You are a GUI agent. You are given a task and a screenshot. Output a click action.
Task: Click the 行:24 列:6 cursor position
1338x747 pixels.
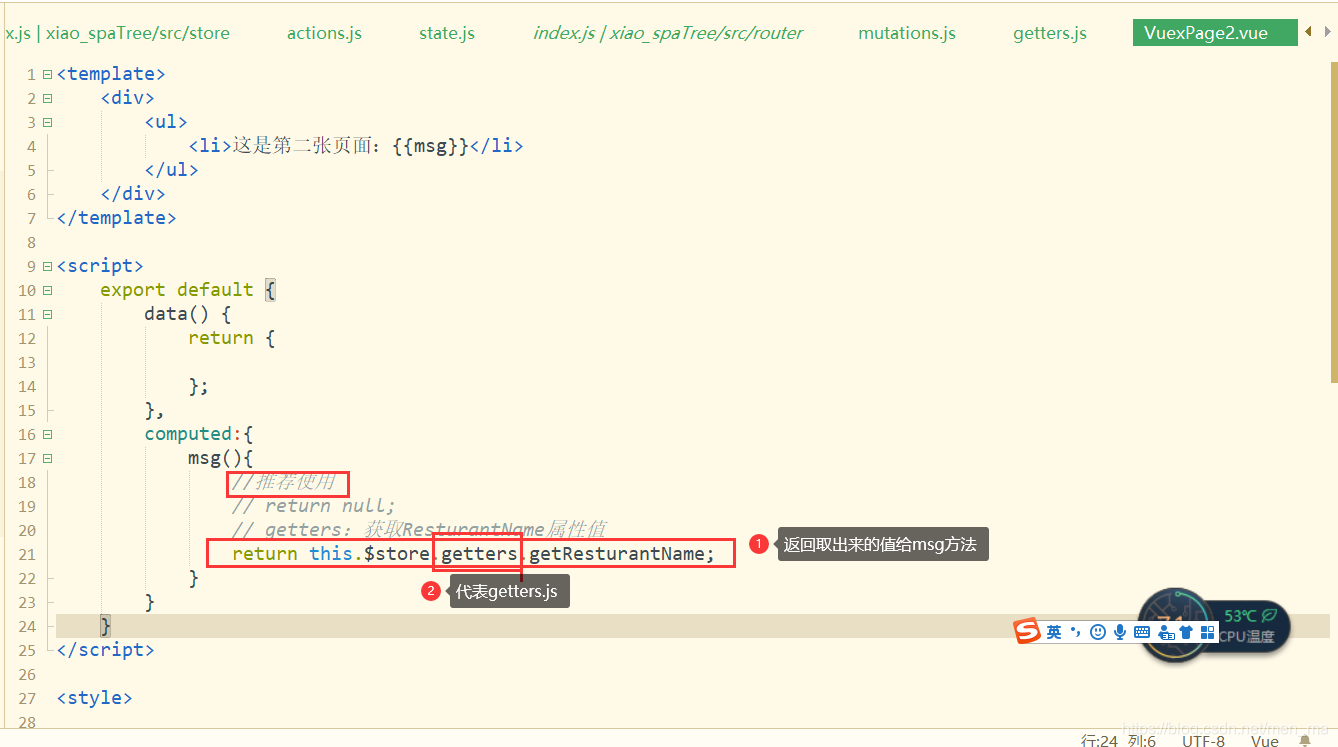pyautogui.click(x=1118, y=741)
